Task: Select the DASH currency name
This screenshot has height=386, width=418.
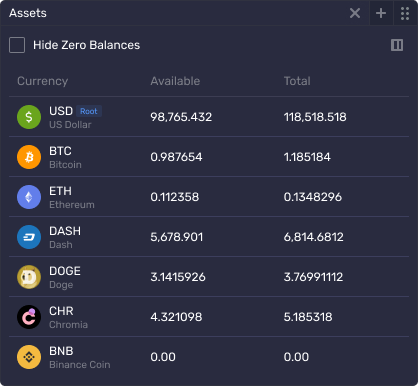Action: tap(65, 231)
